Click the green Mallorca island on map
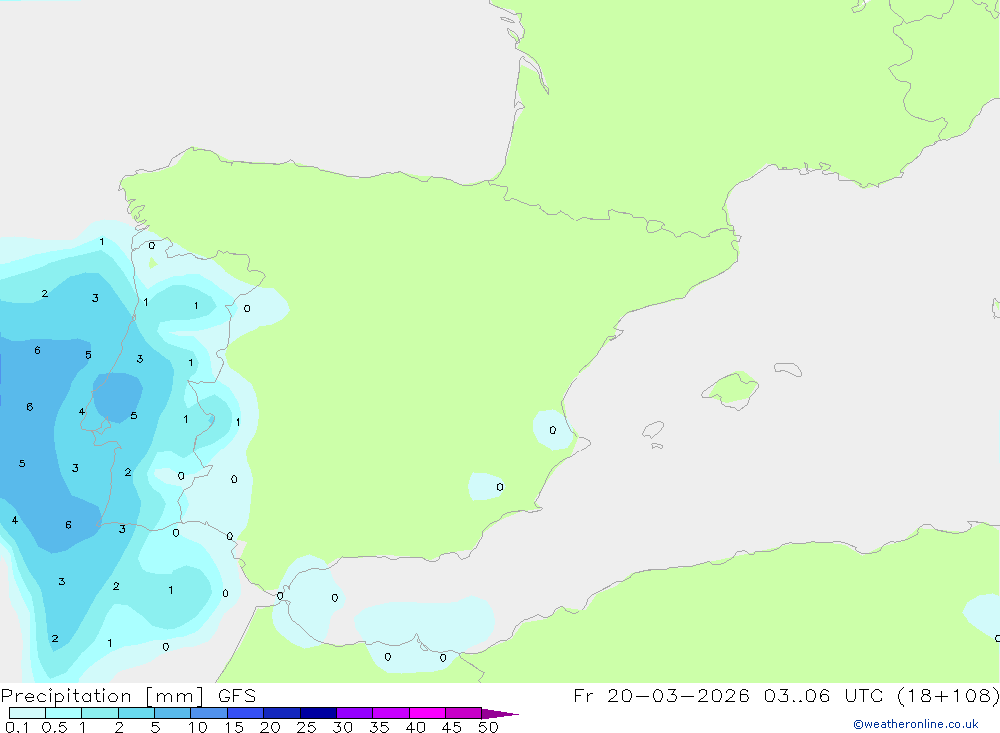This screenshot has height=733, width=1000. [731, 390]
